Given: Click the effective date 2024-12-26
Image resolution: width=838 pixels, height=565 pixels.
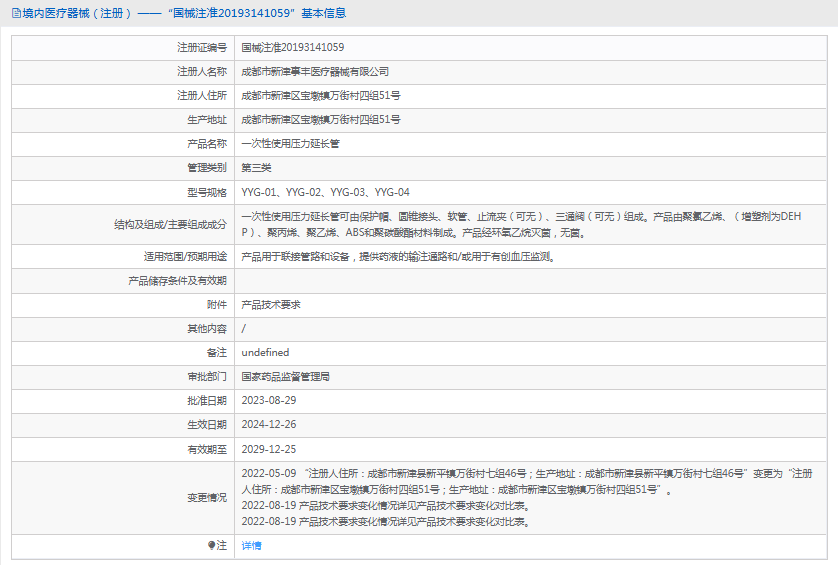Looking at the screenshot, I should [269, 425].
